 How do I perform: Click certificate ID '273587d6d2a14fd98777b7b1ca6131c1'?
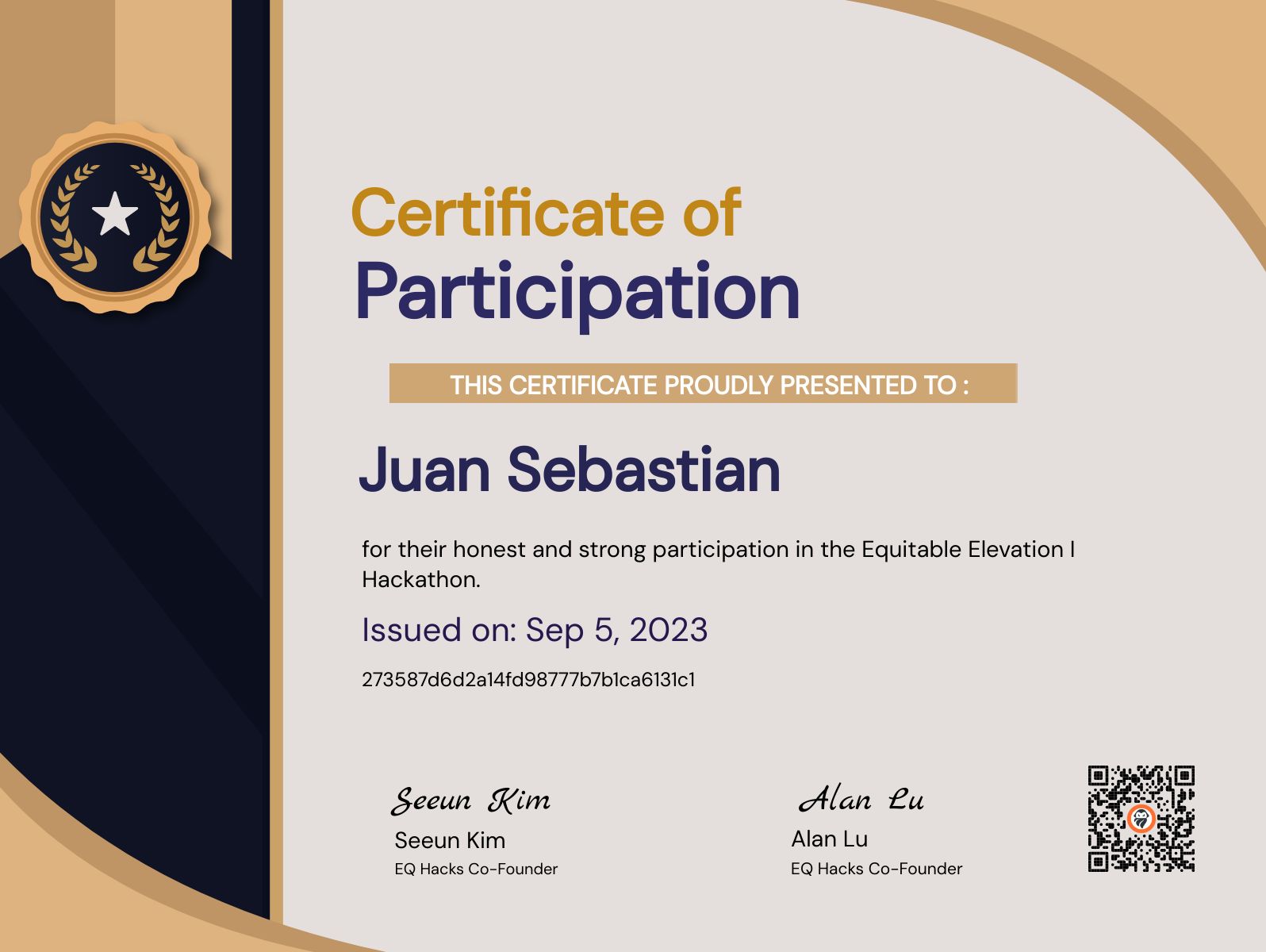[528, 680]
